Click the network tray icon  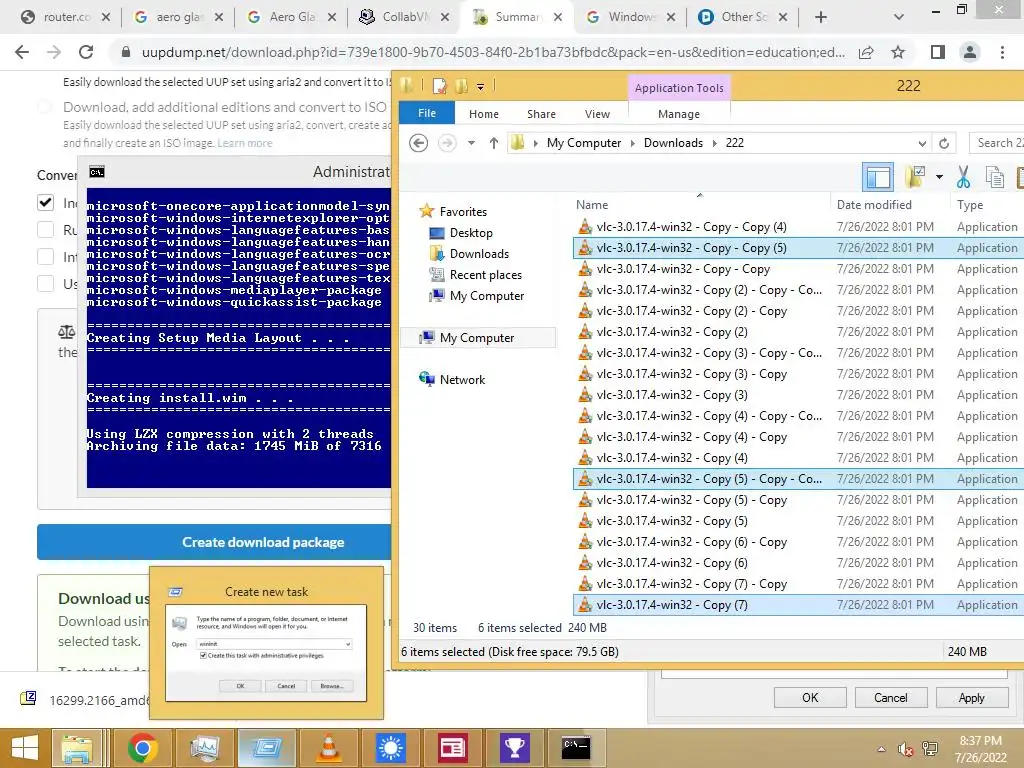[929, 749]
